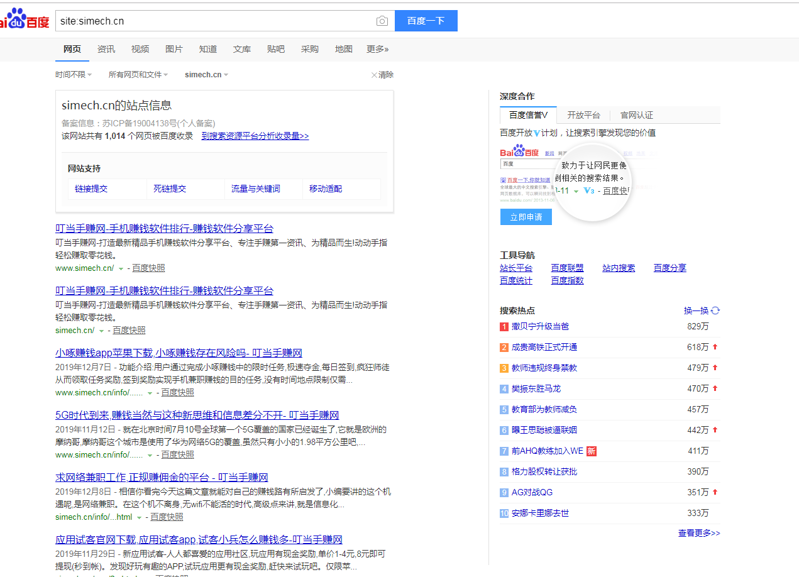The image size is (799, 577).
Task: Open 到搜索资源平台分析收录量 link
Action: [x=255, y=136]
